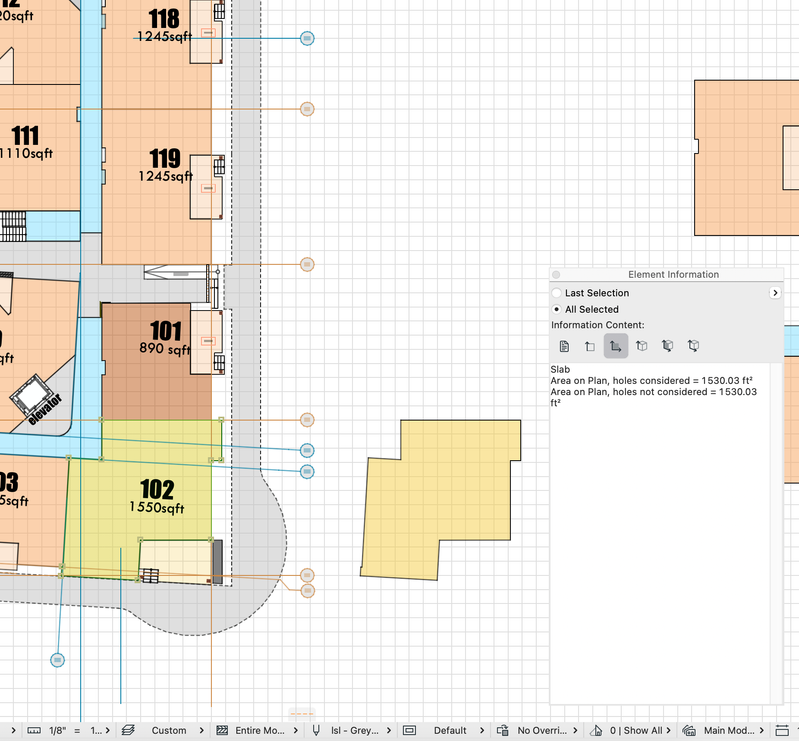Click the Default model view options button

444,730
